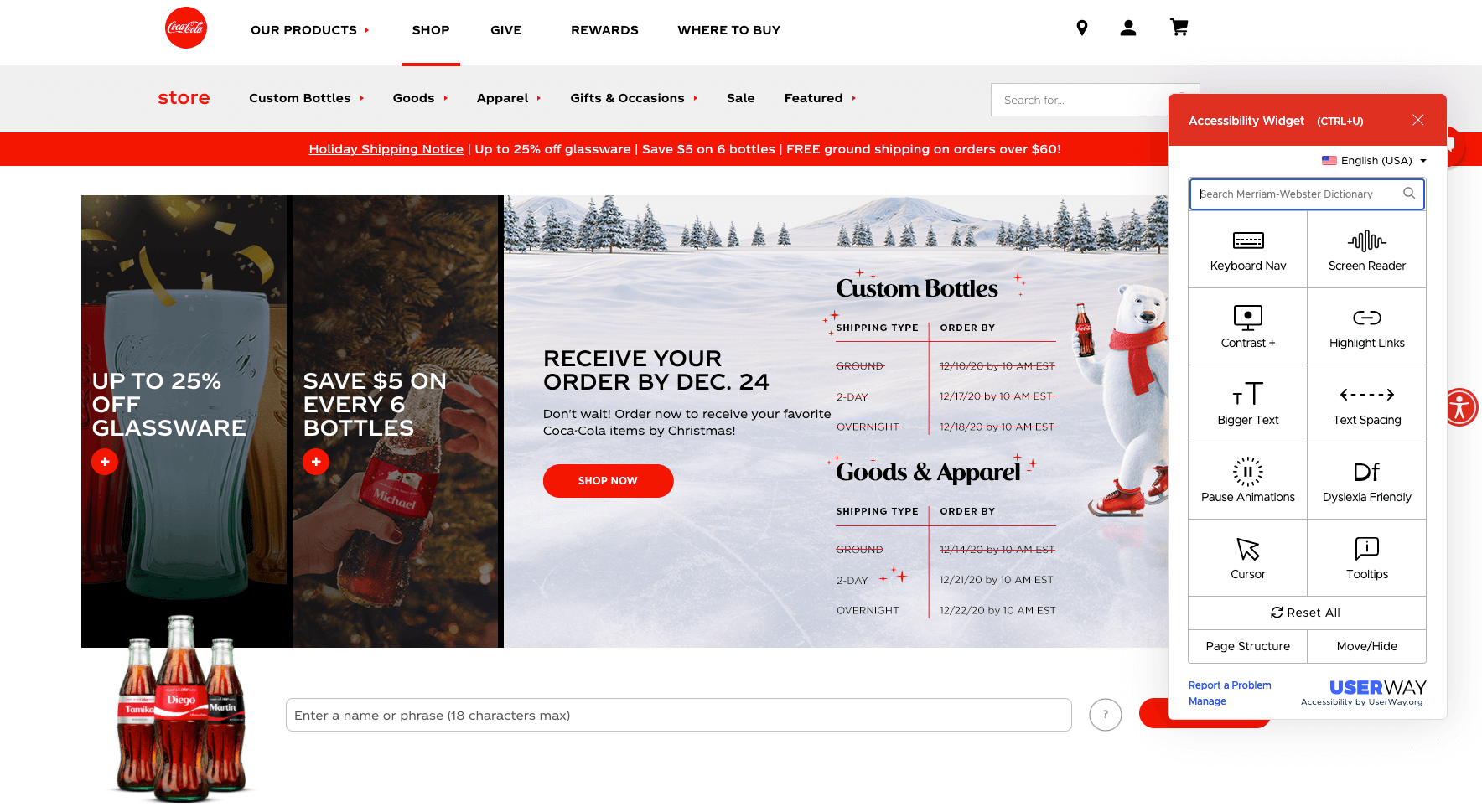This screenshot has height=812, width=1482.
Task: Expand the Our Products menu
Action: tap(310, 30)
